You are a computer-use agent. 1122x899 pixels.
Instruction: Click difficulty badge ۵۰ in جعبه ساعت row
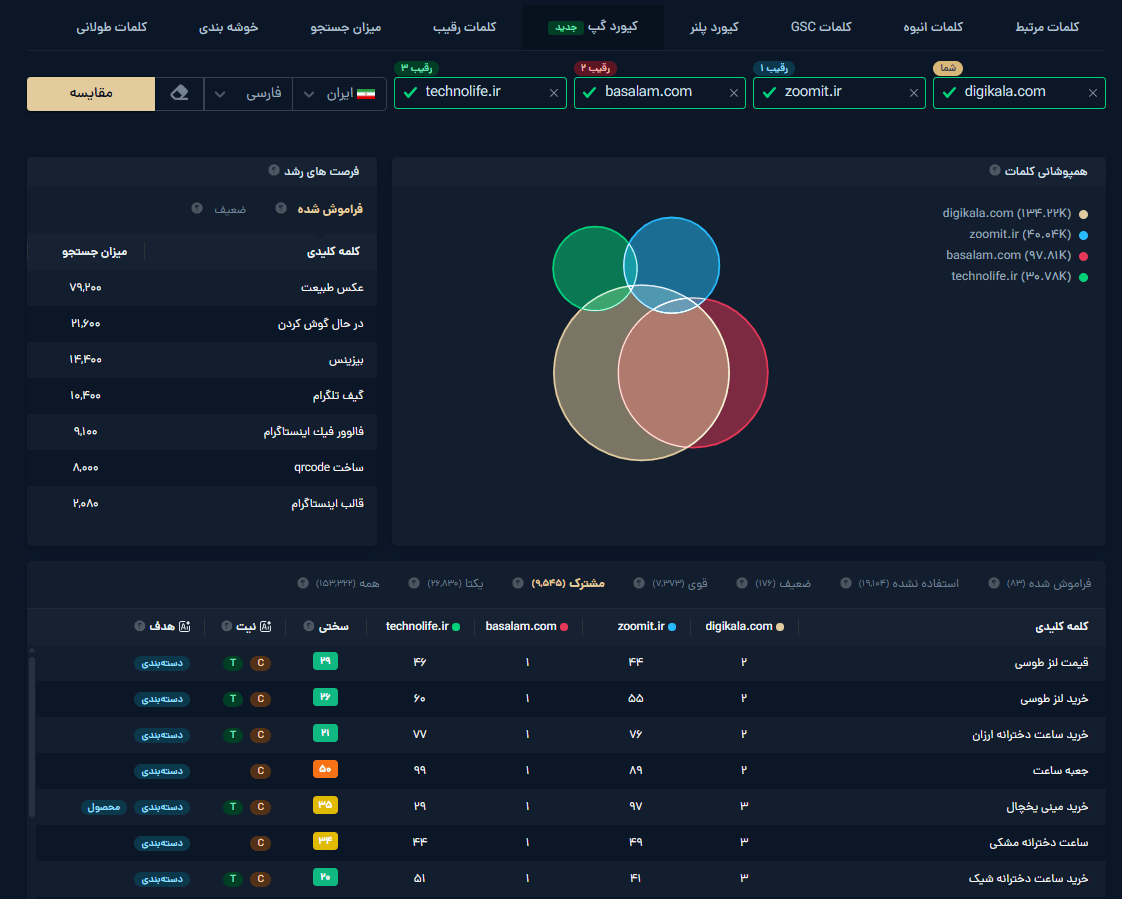coord(325,769)
